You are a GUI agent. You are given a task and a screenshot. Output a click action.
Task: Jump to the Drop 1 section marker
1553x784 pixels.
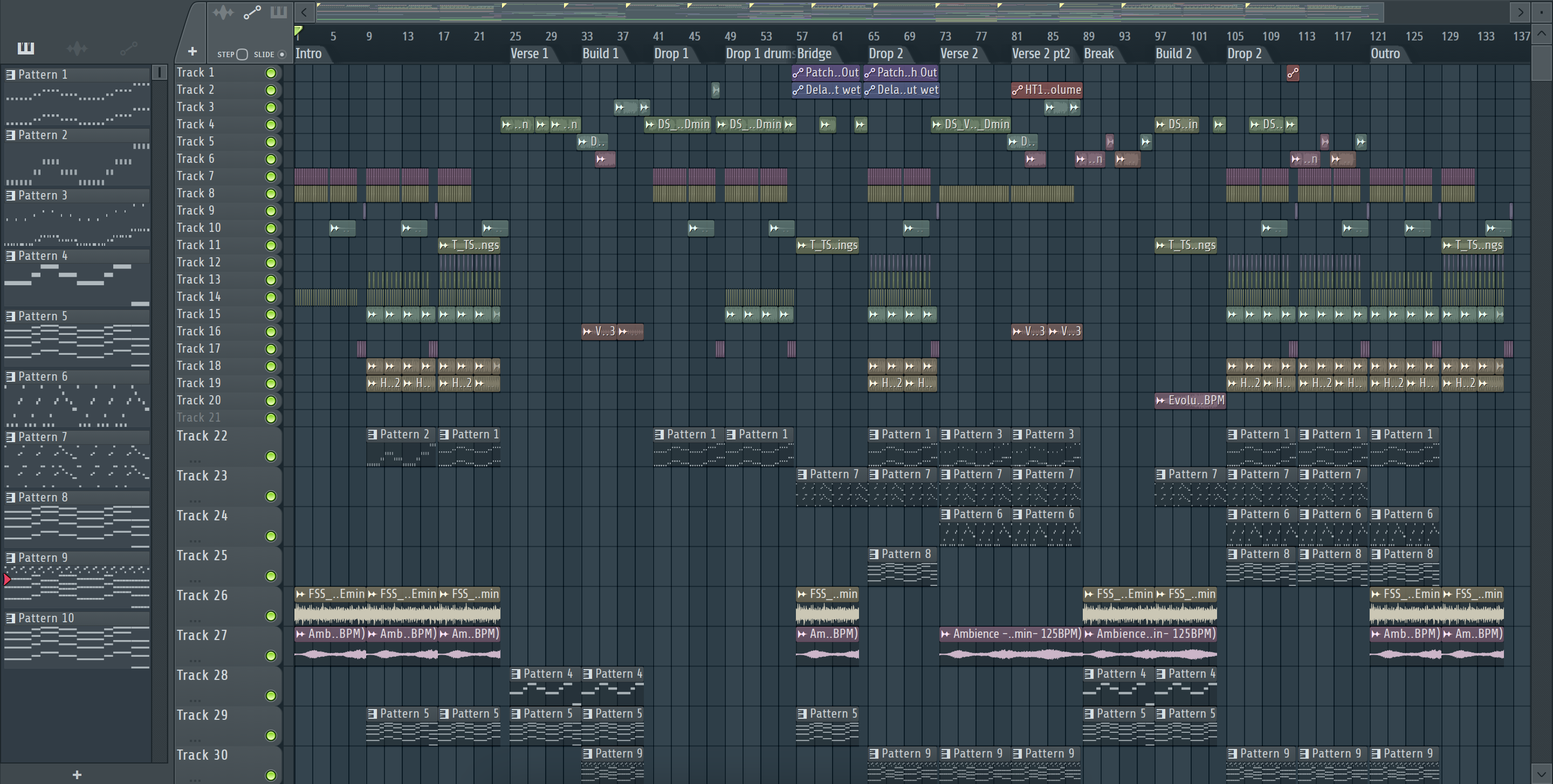click(671, 53)
